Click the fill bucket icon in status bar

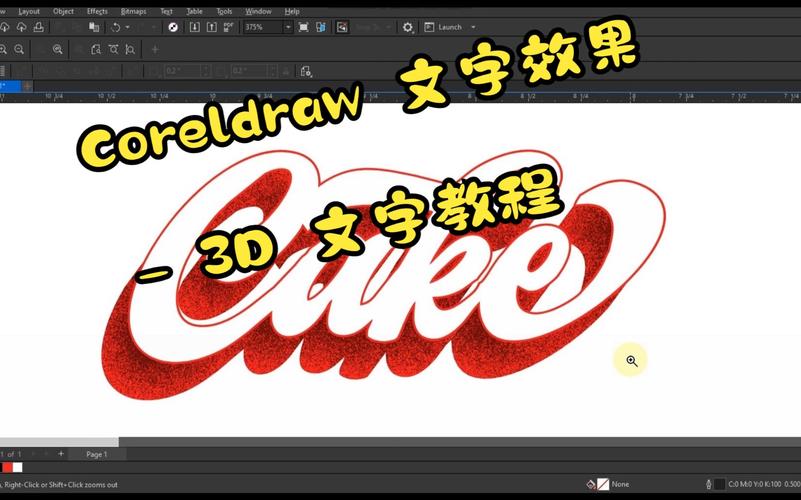pyautogui.click(x=591, y=484)
